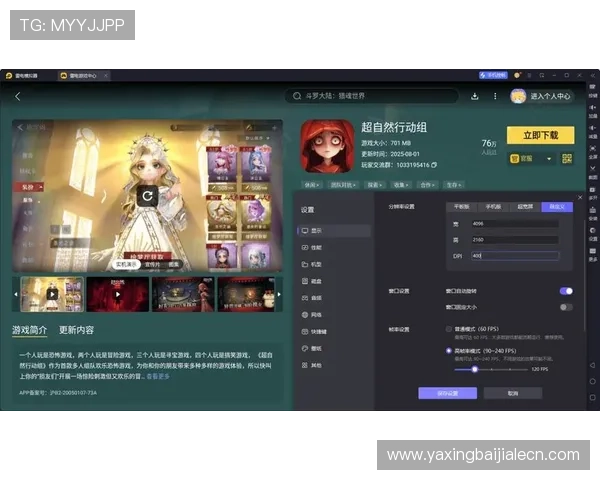Open the 生存 tag chip
This screenshot has height=480, width=600.
pos(453,185)
